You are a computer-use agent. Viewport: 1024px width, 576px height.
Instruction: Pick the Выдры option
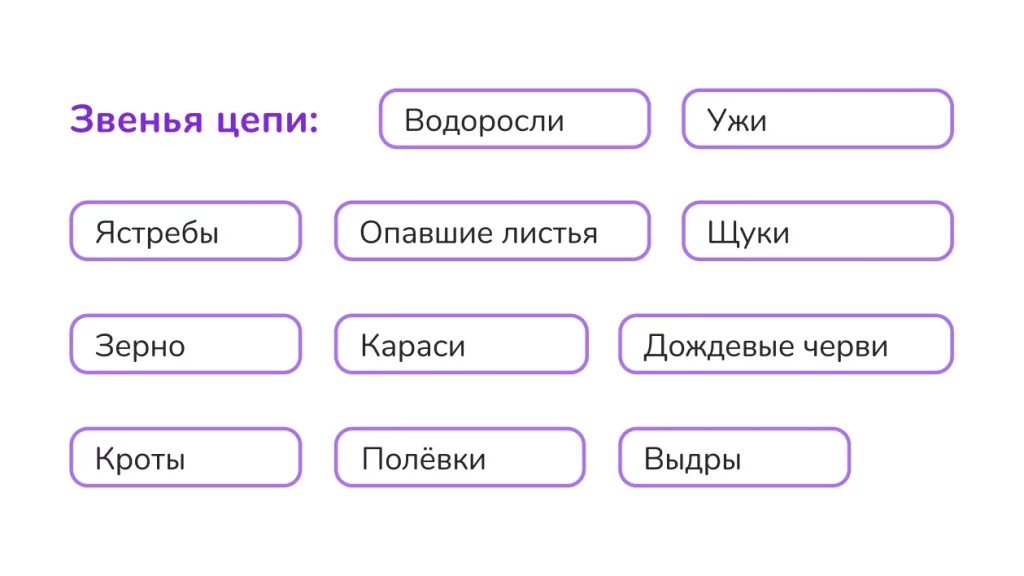point(734,458)
